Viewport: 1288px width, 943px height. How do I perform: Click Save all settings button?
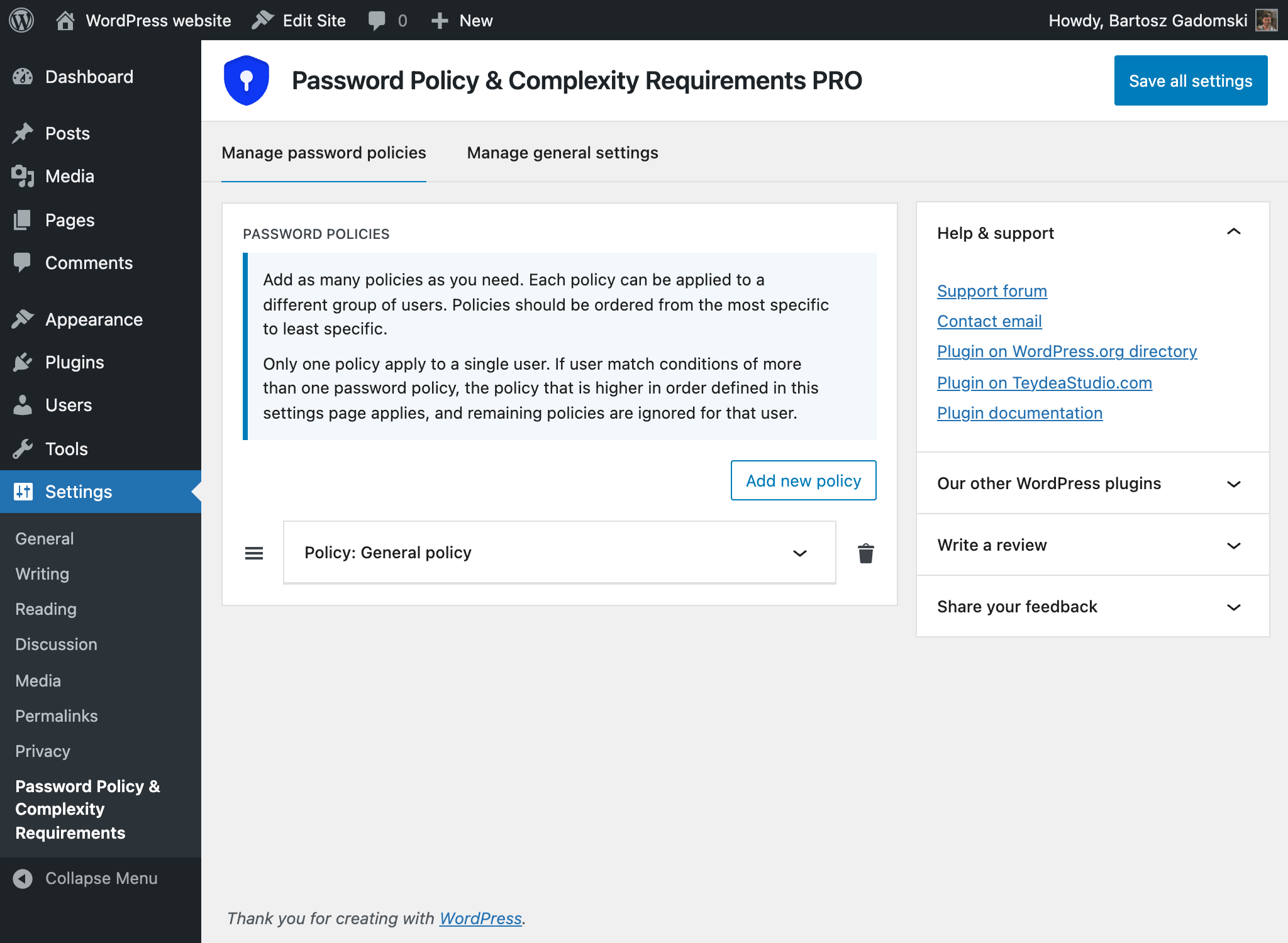[x=1191, y=80]
